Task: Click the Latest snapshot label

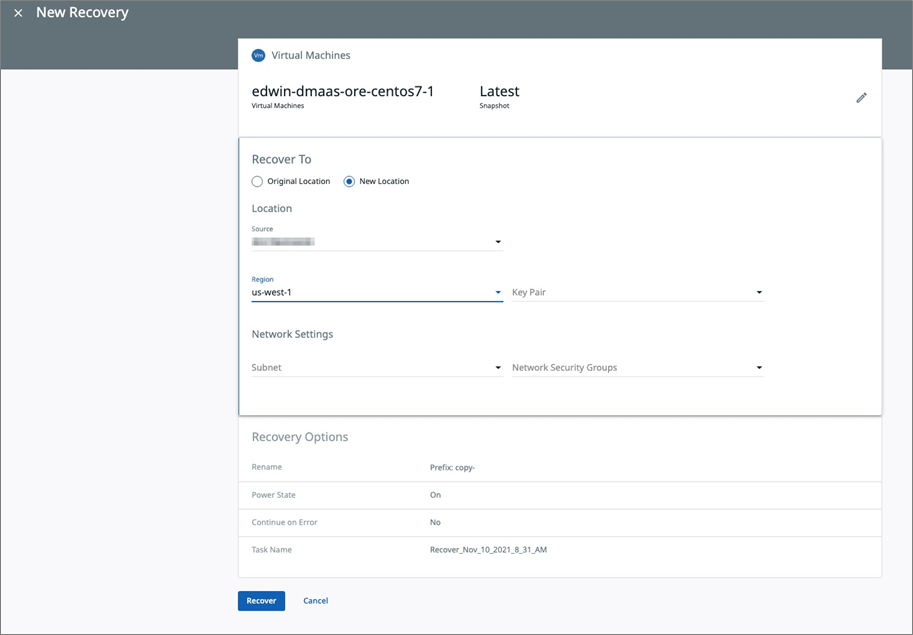Action: pyautogui.click(x=499, y=91)
